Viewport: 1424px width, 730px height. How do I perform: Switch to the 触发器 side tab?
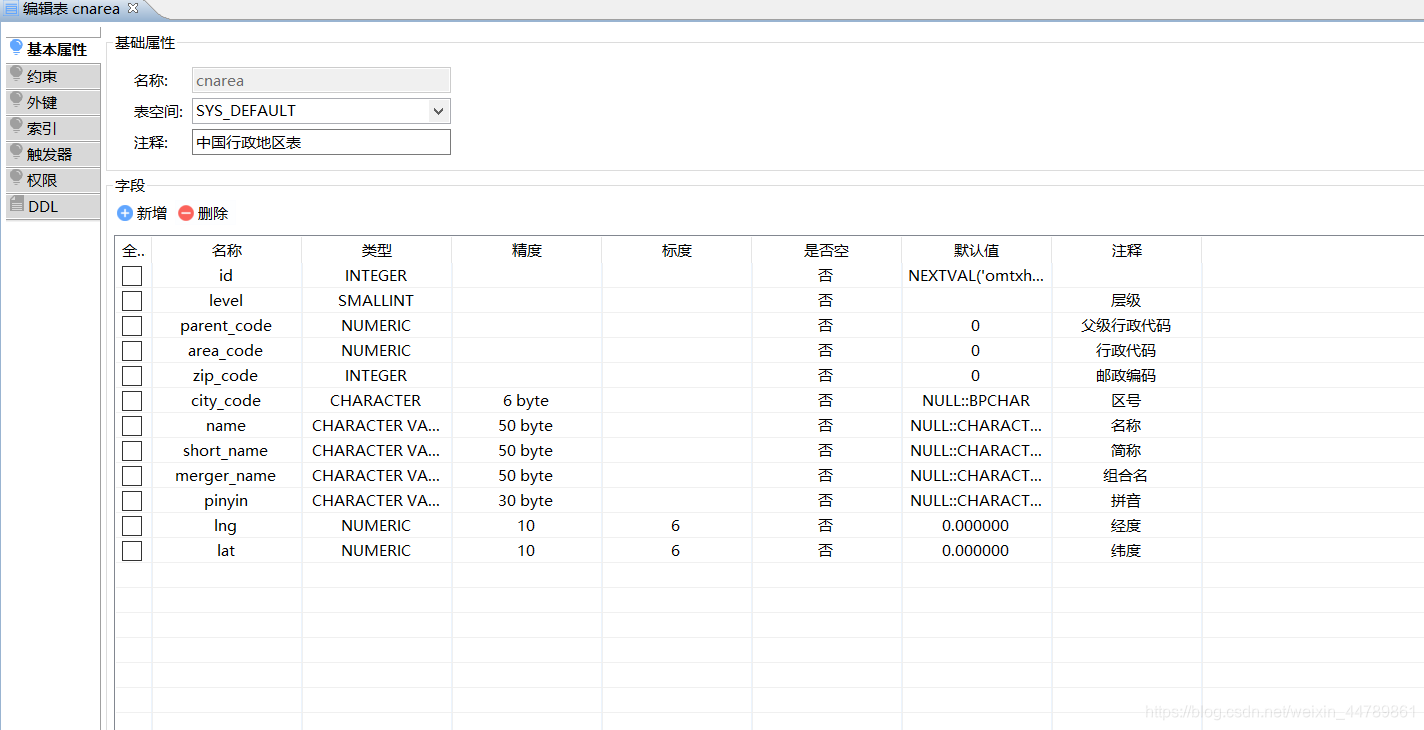click(x=53, y=154)
